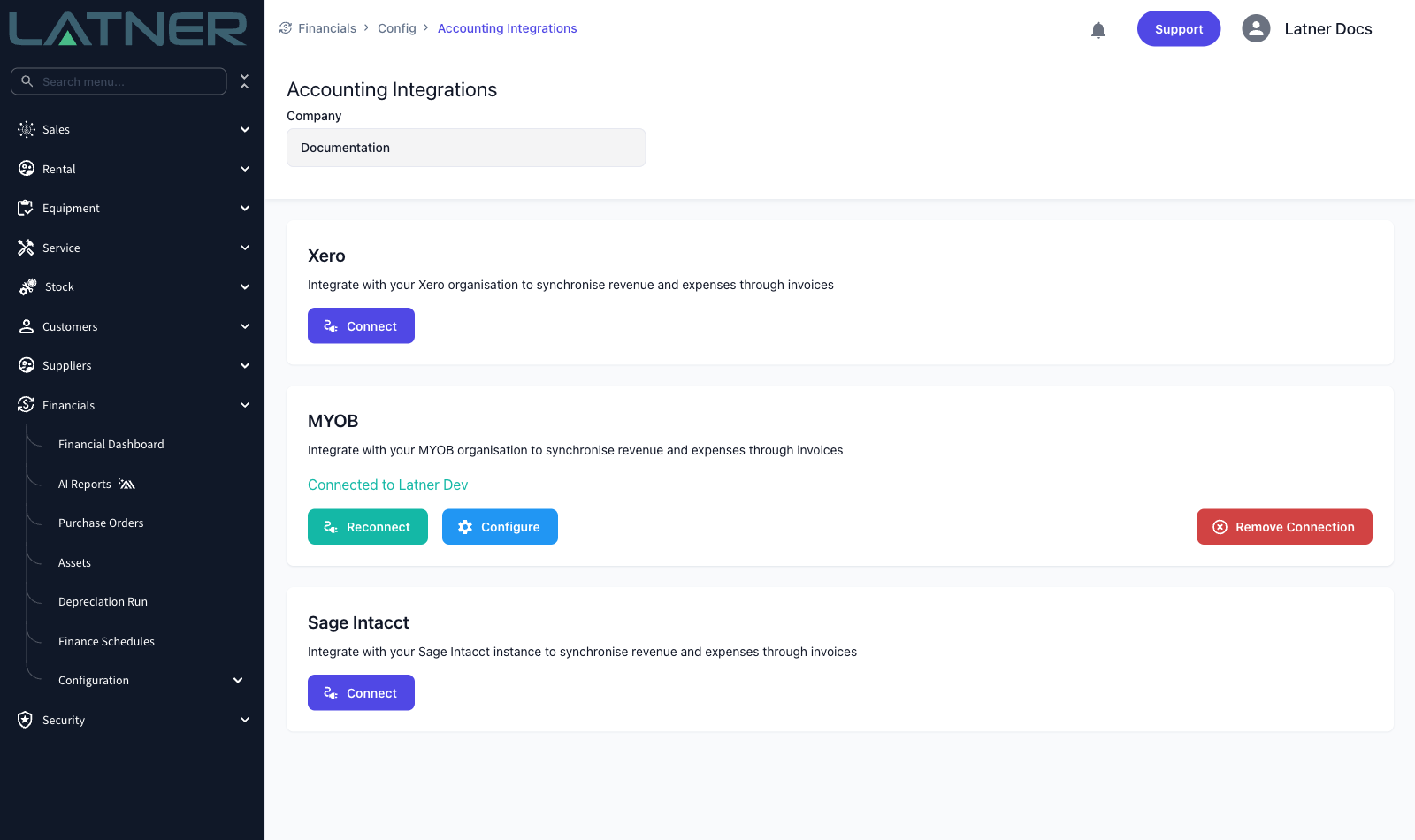
Task: Click the MYOB Reconnect button
Action: 368,527
